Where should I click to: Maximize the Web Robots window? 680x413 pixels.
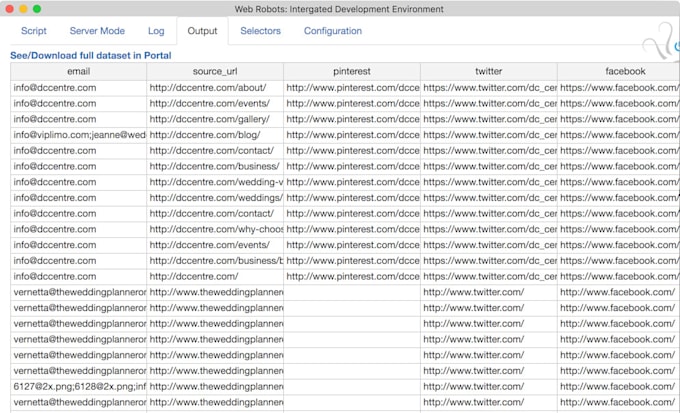coord(37,9)
